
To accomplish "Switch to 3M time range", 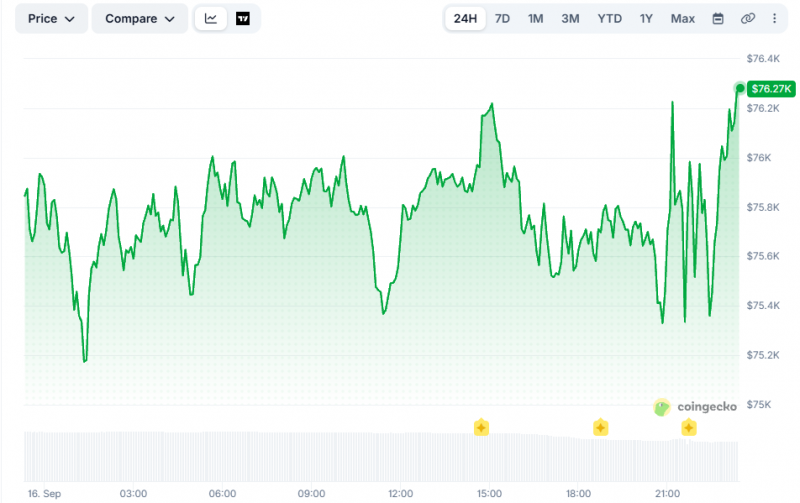I will 570,19.
